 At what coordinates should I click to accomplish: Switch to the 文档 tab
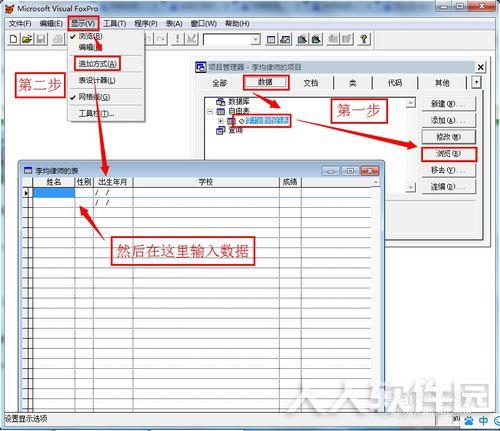tap(310, 83)
